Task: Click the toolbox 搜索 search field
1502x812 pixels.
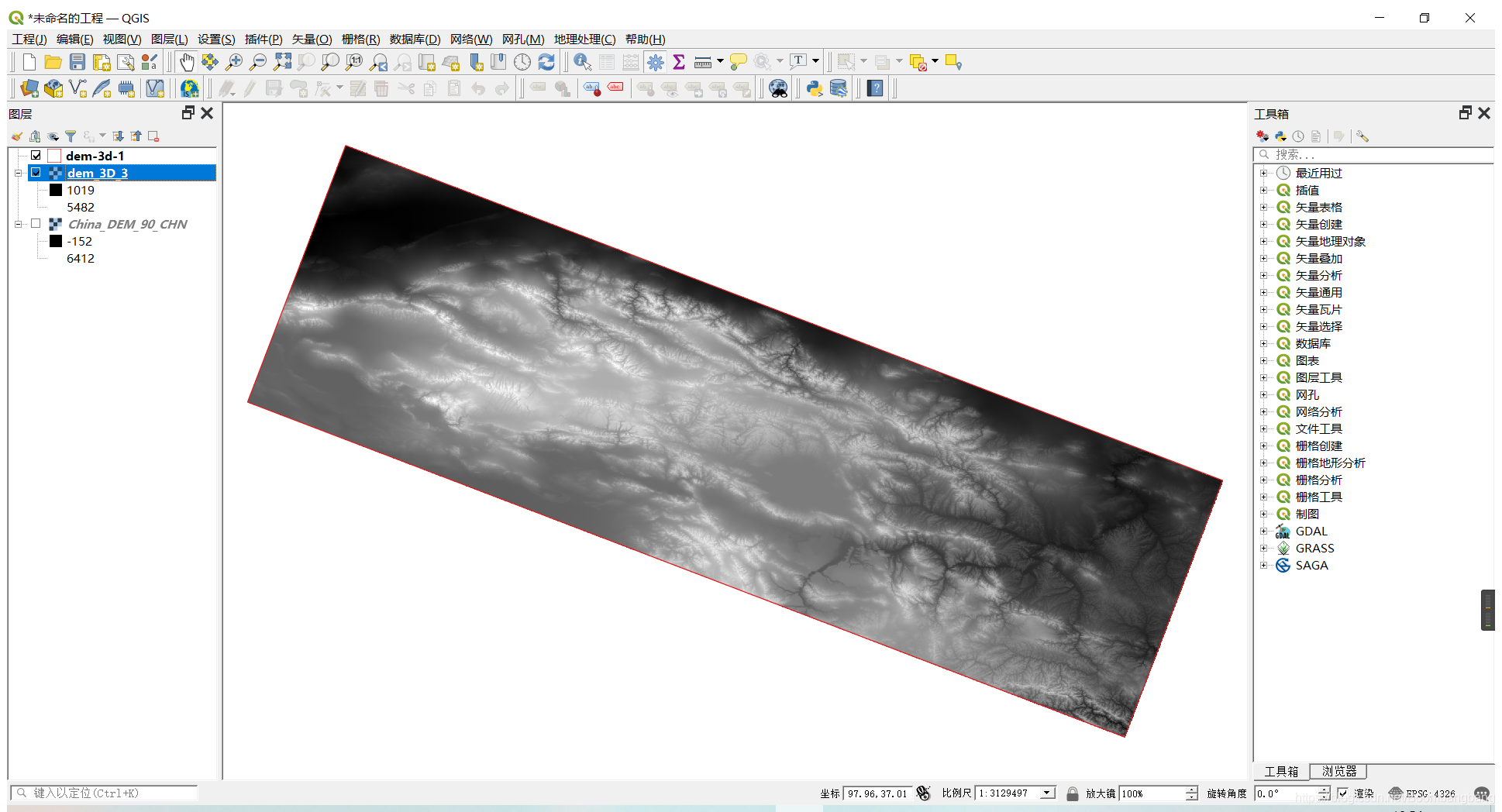Action: [1373, 155]
